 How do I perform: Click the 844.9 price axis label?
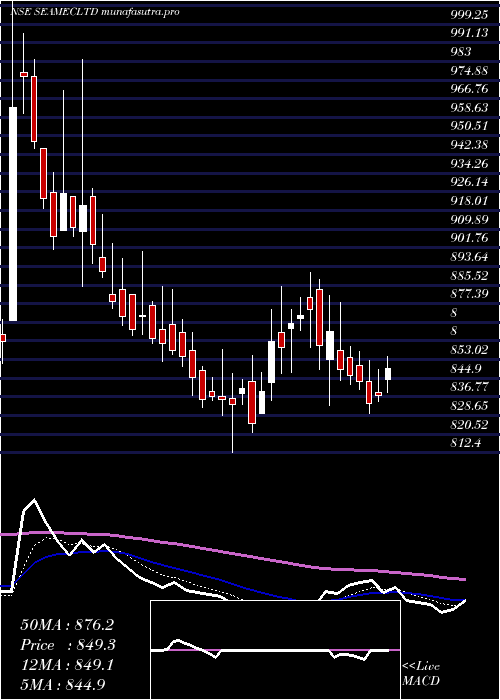465,368
